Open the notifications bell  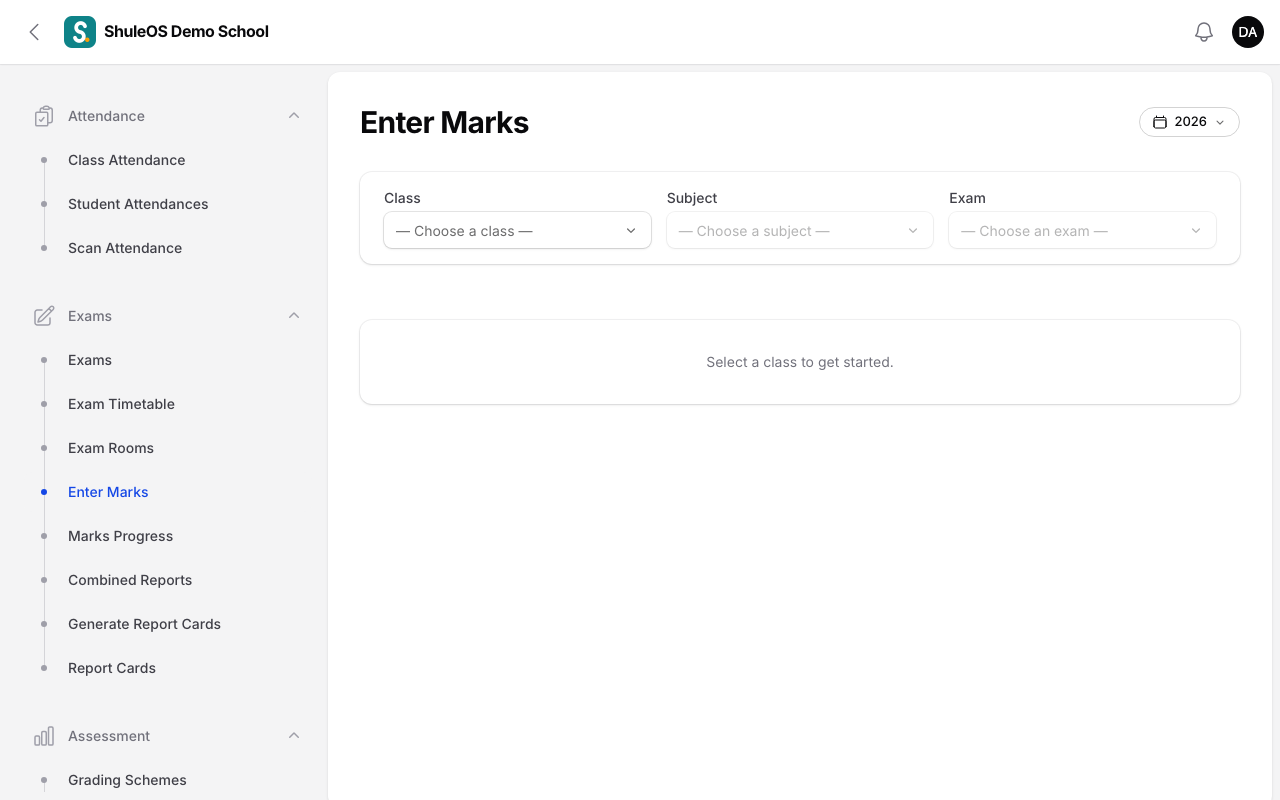[x=1204, y=32]
